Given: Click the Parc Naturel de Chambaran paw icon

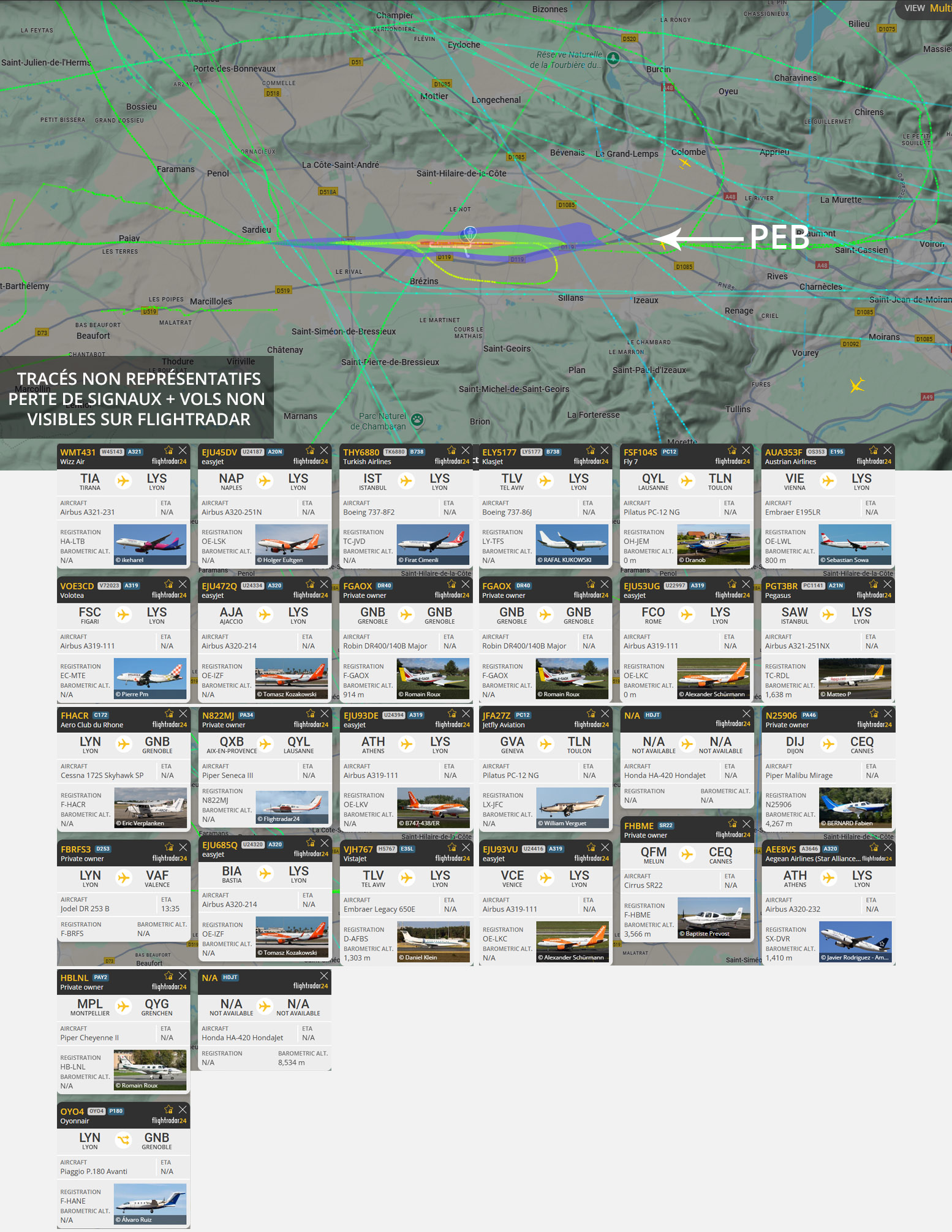Looking at the screenshot, I should (x=418, y=420).
